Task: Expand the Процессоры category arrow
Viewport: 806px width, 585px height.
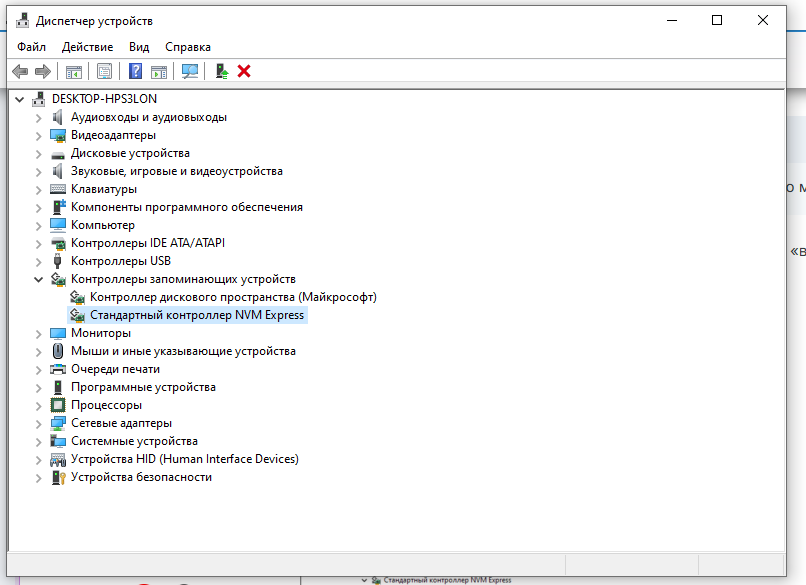Action: pos(39,405)
